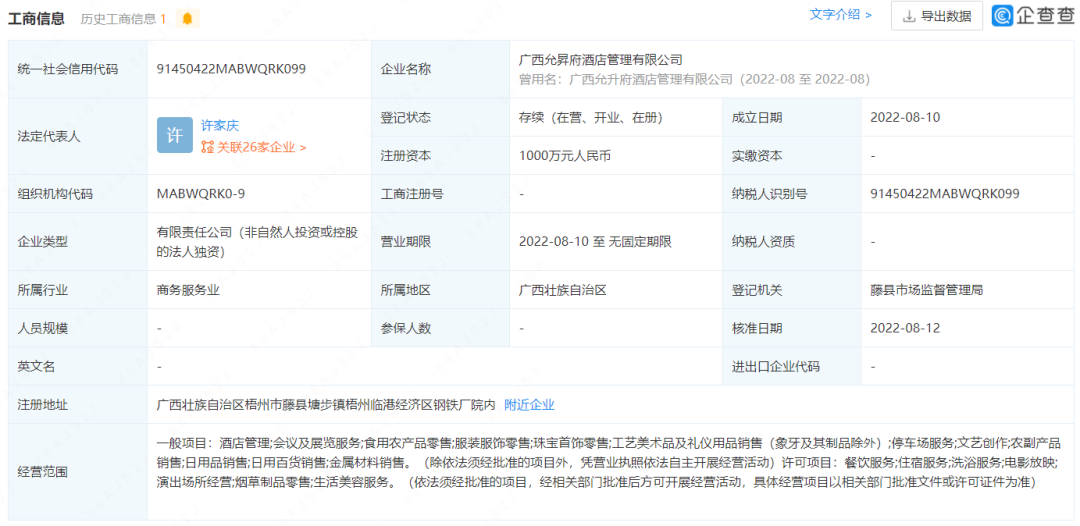Click label 法定代表人
Screen dimensions: 1080x526
[x=49, y=136]
